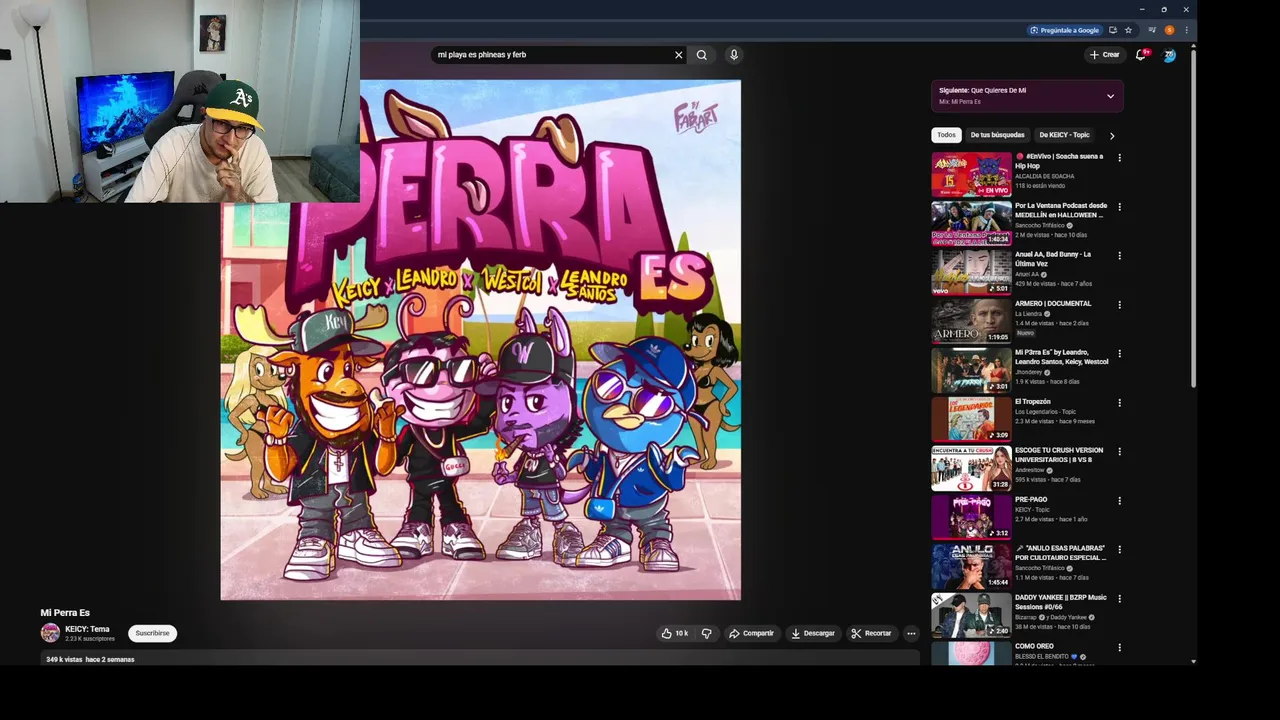Open options for Anuel AA La Última Vez
Screen dimensions: 1280x720
click(x=1119, y=256)
